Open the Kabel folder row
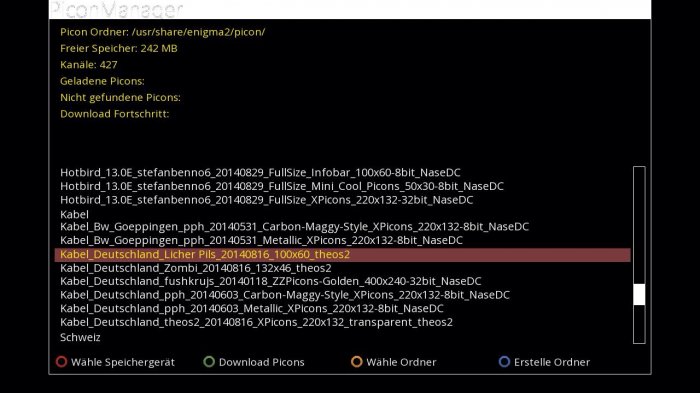Viewport: 700px width, 393px height. tap(74, 214)
